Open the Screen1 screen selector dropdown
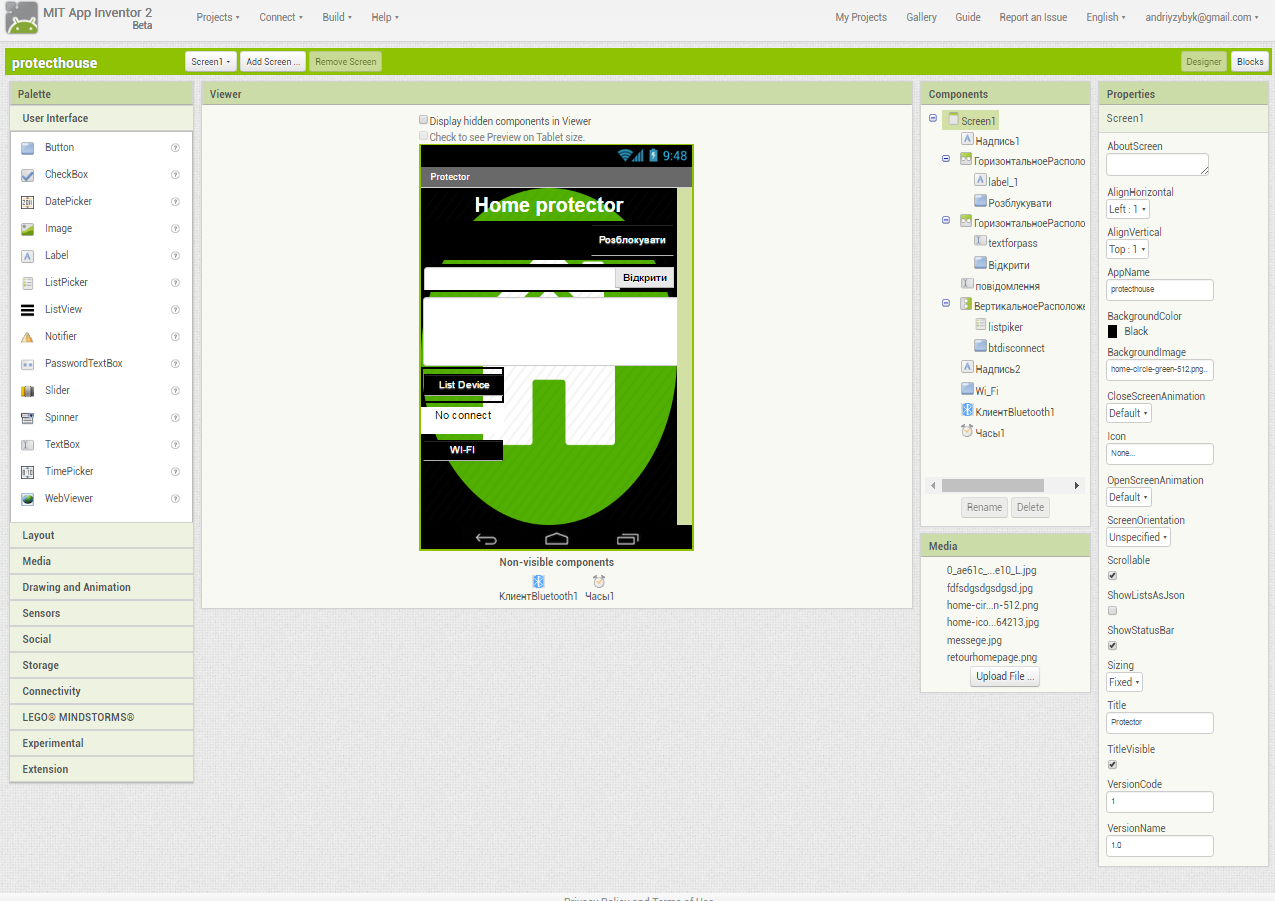Image resolution: width=1275 pixels, height=901 pixels. click(x=211, y=62)
